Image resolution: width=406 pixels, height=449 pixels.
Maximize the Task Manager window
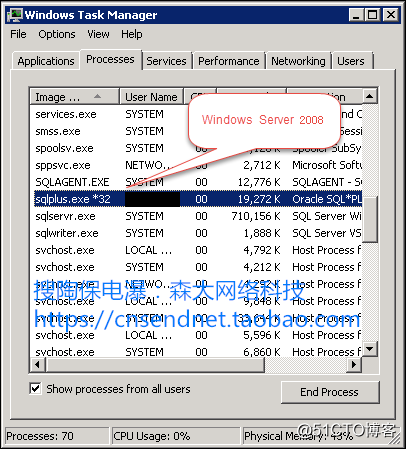(372, 15)
